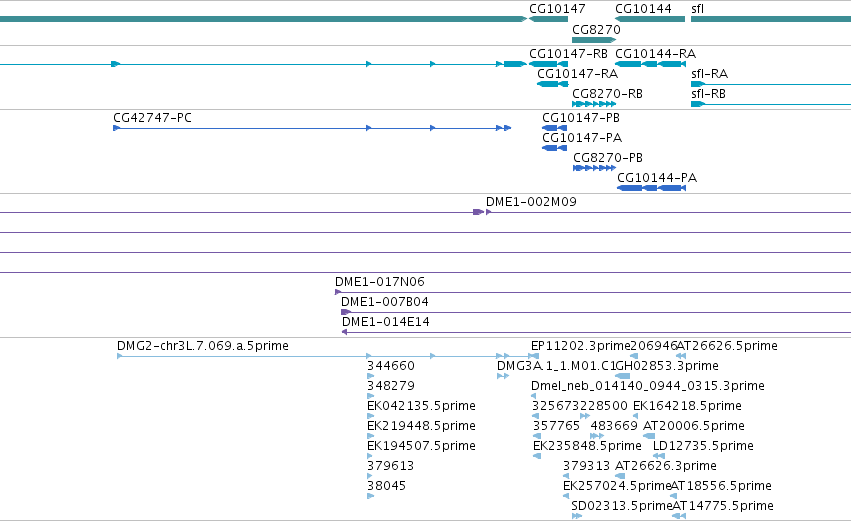The width and height of the screenshot is (851, 521).
Task: Open clone DME1-014E14 label
Action: pos(385,322)
